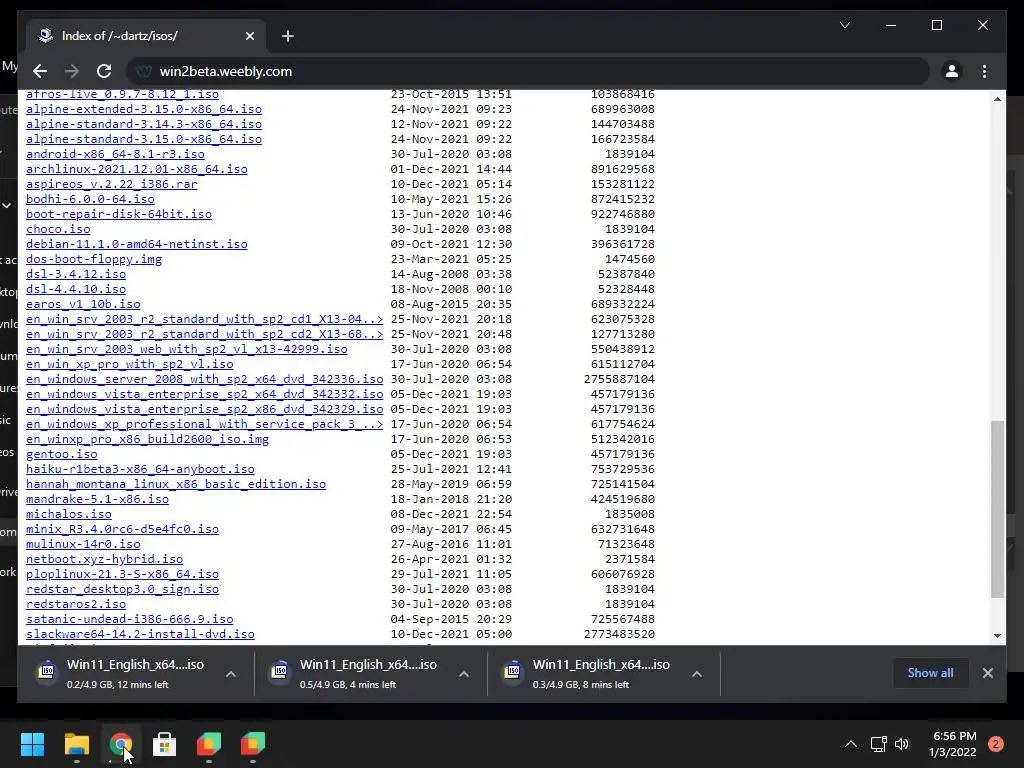Screen dimensions: 1024x768
Task: Open the dos-boot-floppy.img link
Action: pyautogui.click(x=94, y=259)
